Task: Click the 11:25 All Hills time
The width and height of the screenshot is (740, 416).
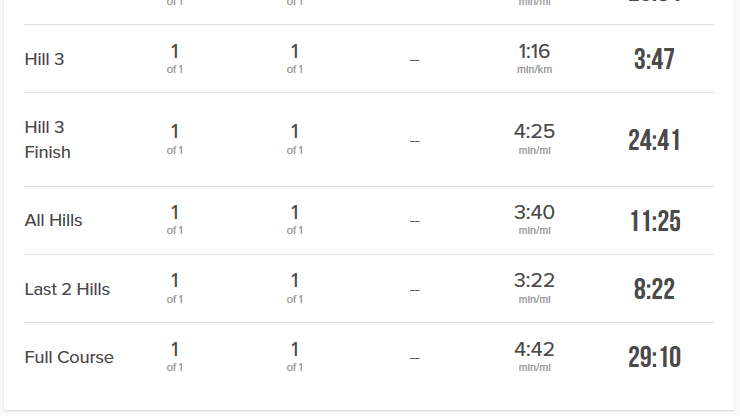Action: point(655,221)
